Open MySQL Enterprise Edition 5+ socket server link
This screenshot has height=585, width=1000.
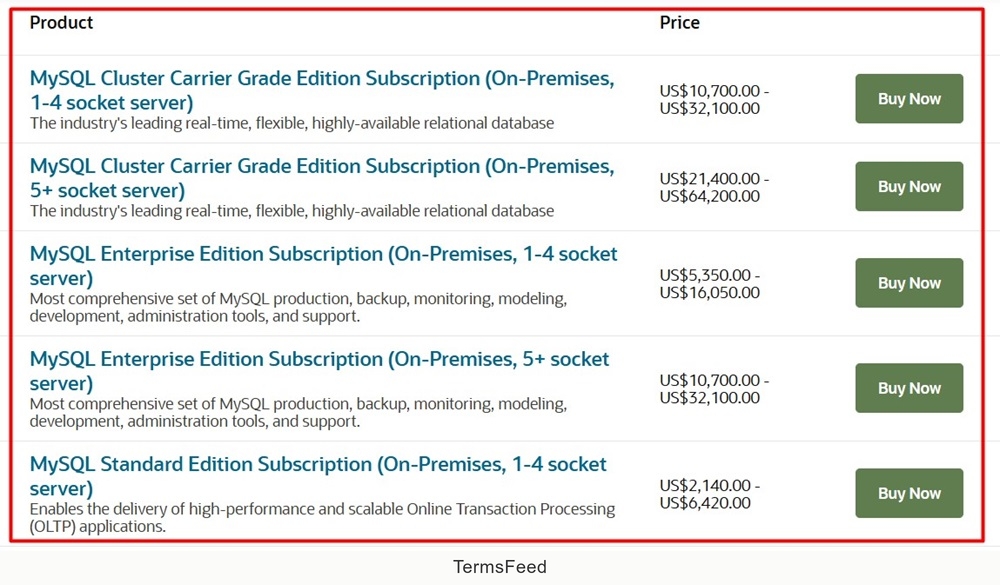pos(319,371)
